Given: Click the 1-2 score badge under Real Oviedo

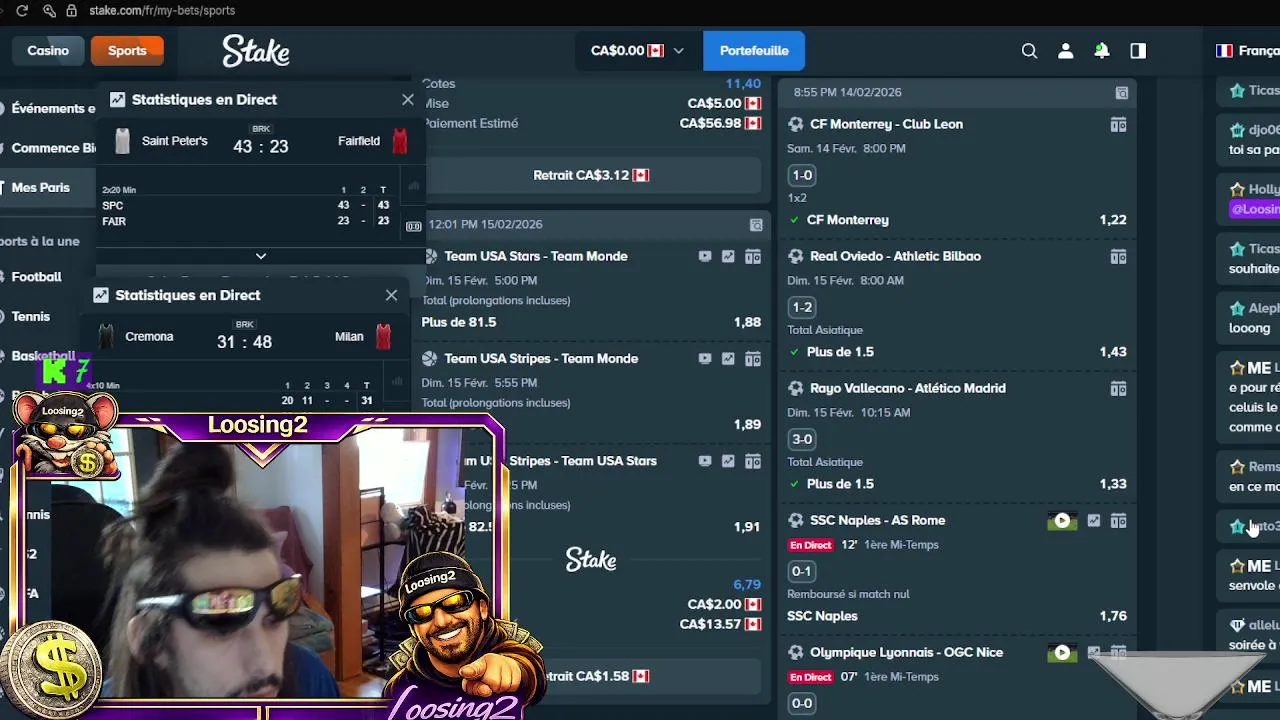Looking at the screenshot, I should [x=802, y=307].
